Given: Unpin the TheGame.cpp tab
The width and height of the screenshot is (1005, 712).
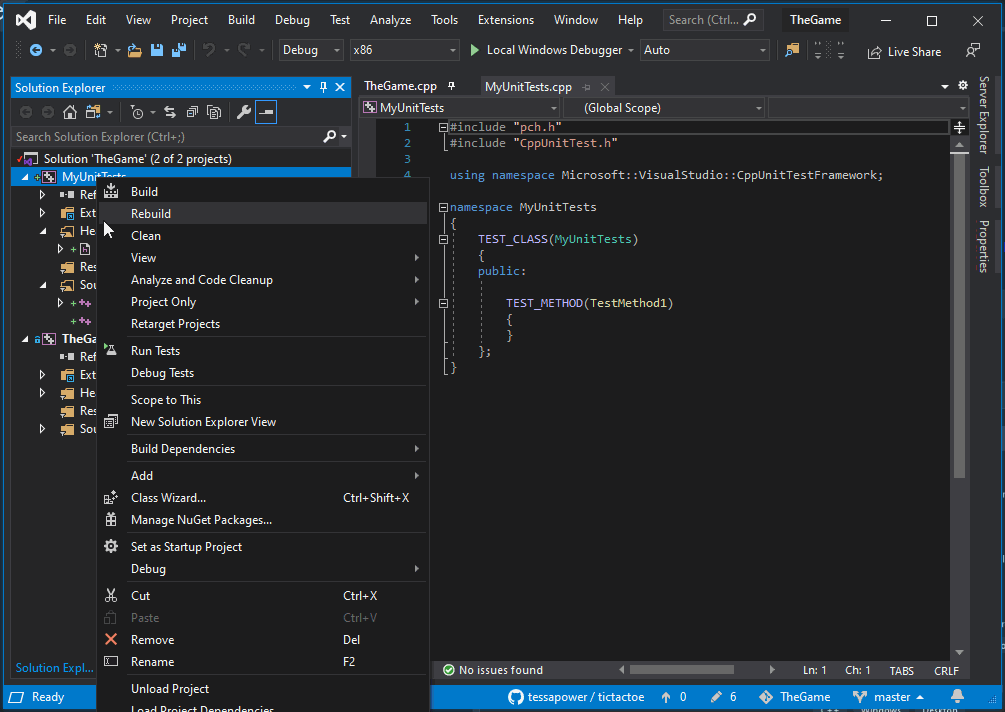Looking at the screenshot, I should (x=452, y=86).
